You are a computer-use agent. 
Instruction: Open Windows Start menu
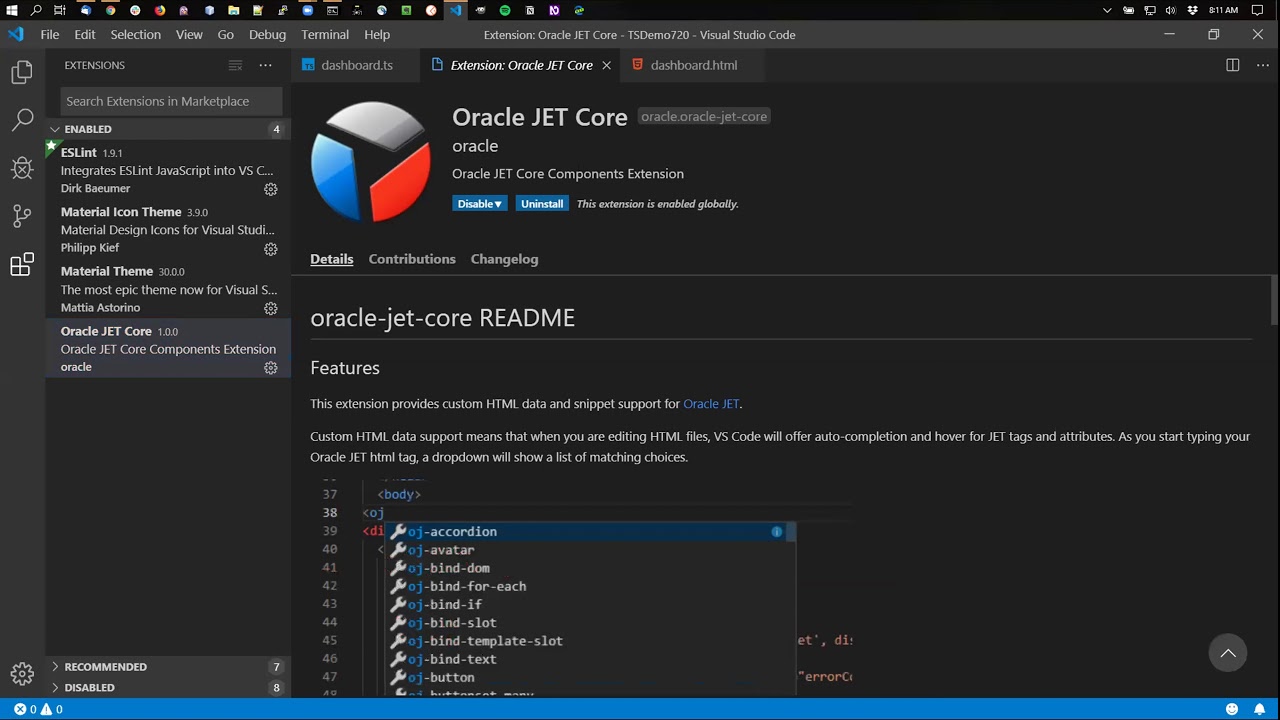[11, 10]
